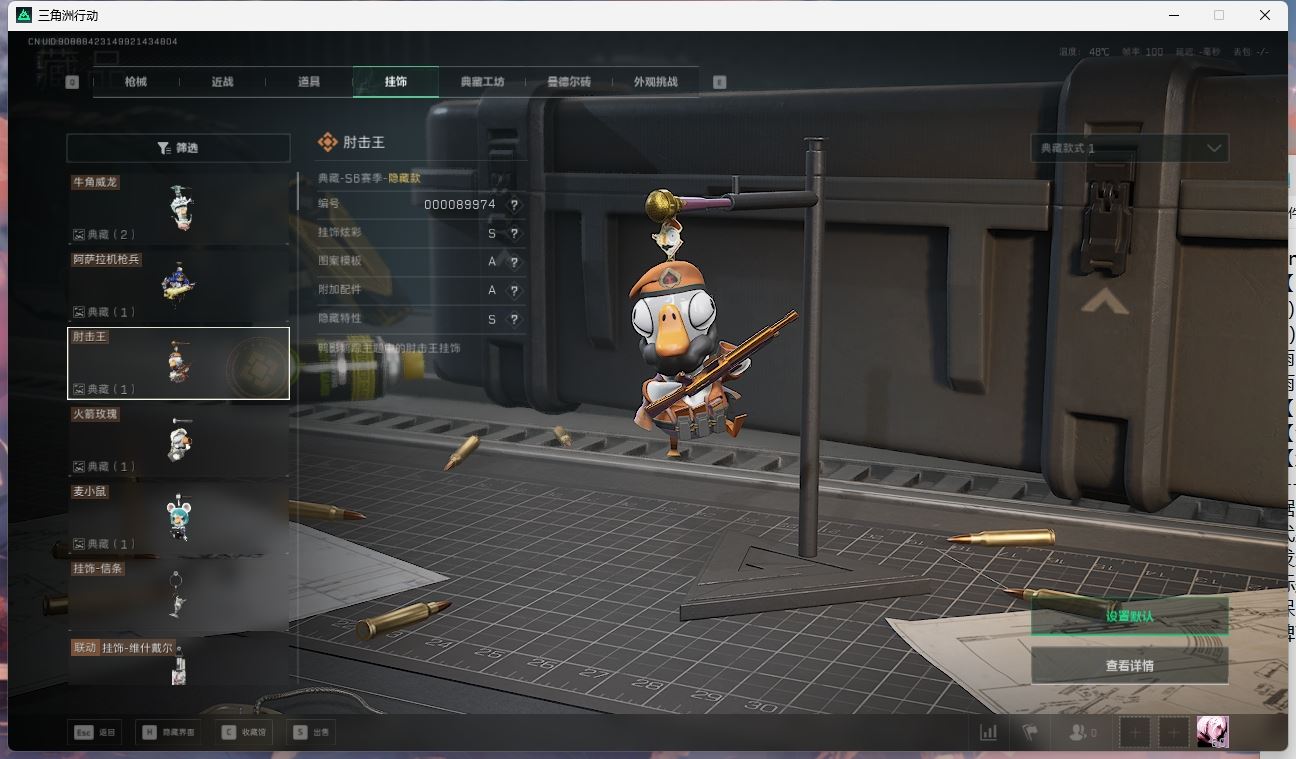The height and width of the screenshot is (759, 1296).
Task: Click the 设置默认 button
Action: point(1129,616)
